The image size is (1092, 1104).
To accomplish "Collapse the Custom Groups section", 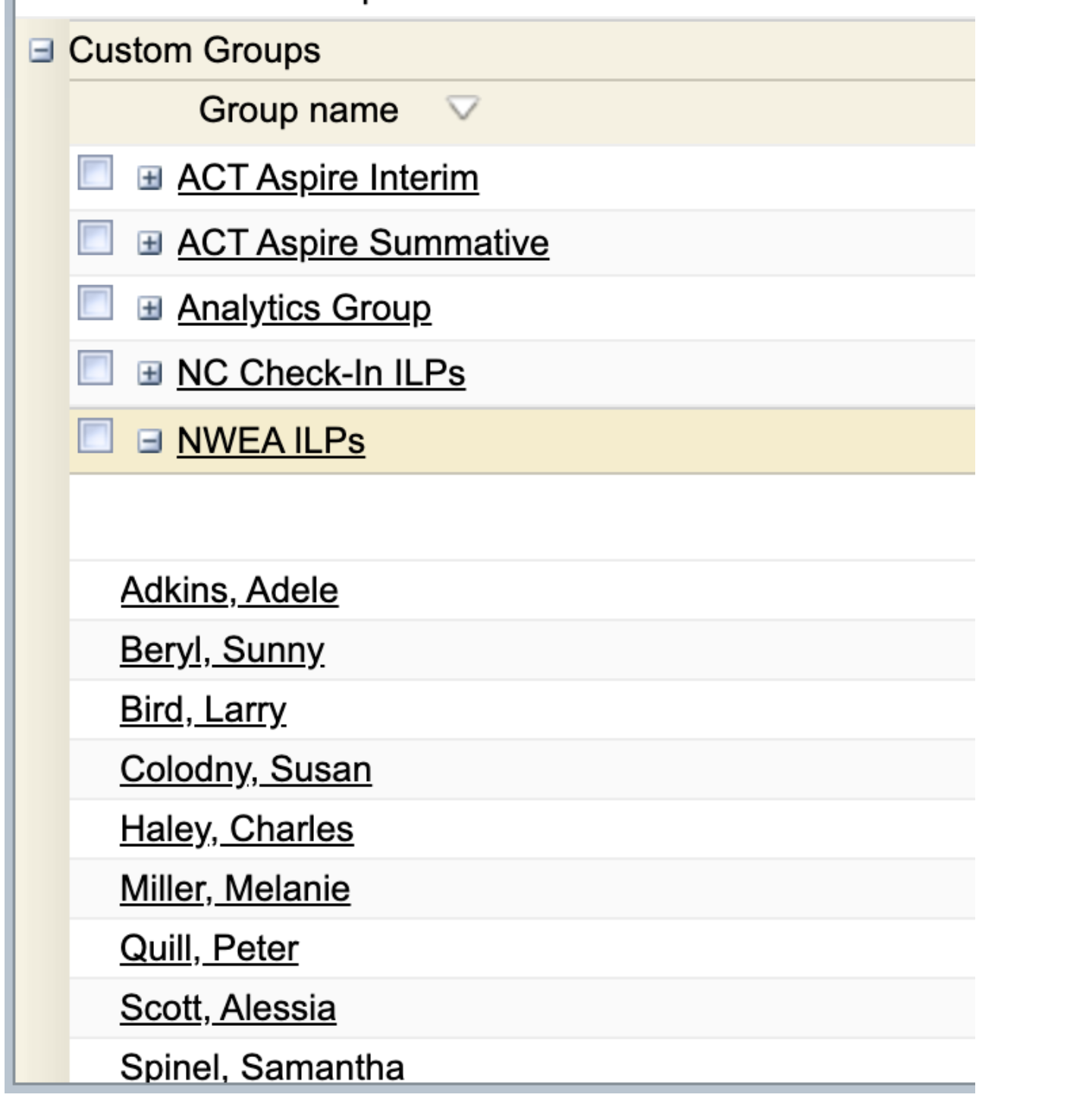I will pos(41,52).
